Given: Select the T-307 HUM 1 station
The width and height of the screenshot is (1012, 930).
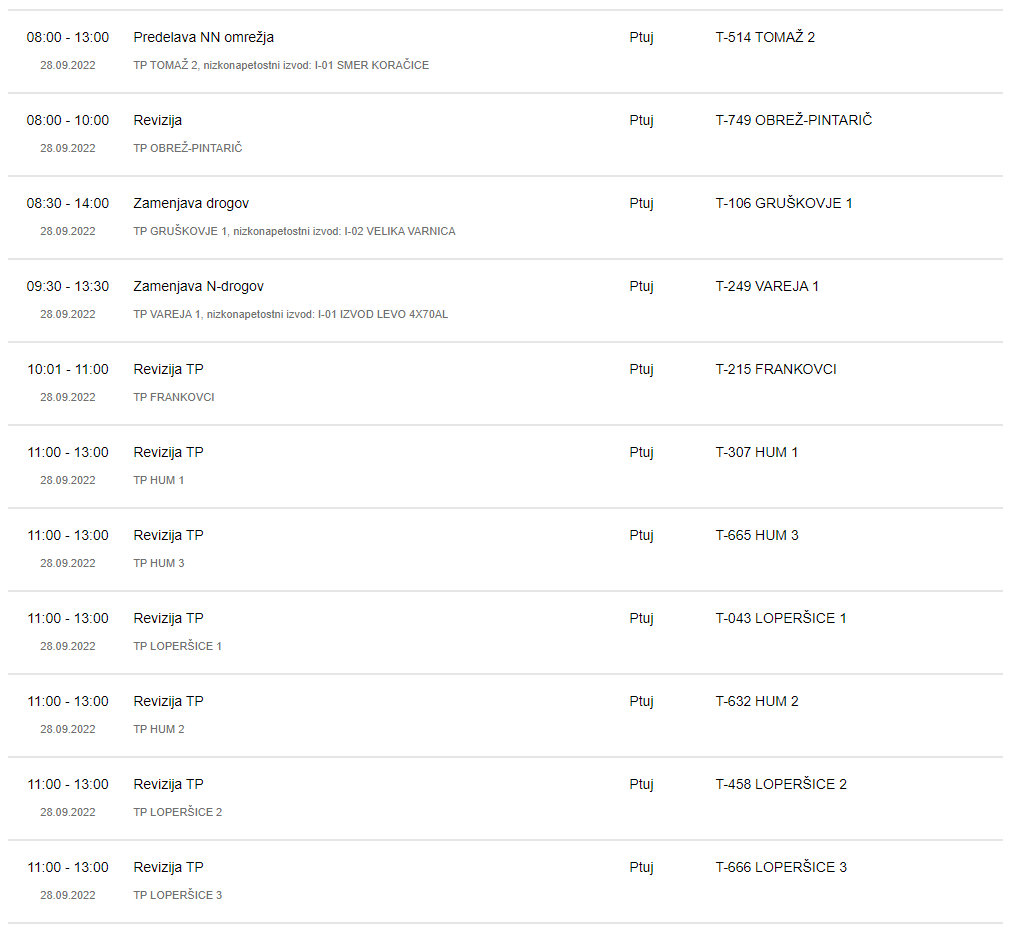Looking at the screenshot, I should tap(756, 452).
